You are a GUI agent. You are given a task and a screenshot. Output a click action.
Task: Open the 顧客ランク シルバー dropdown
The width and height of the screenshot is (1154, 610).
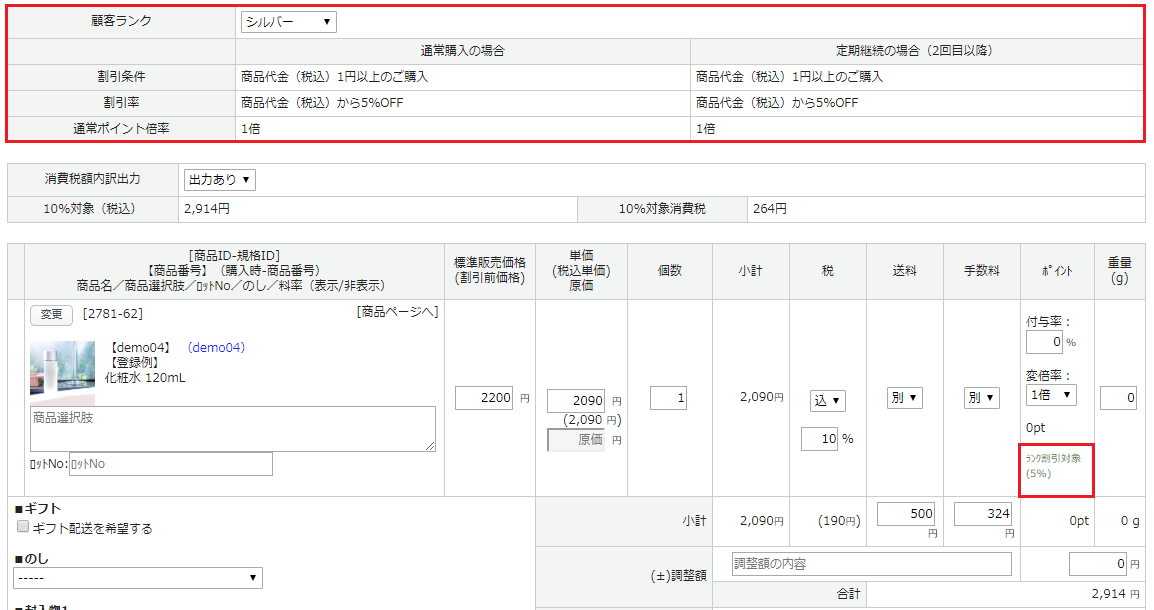pos(288,22)
